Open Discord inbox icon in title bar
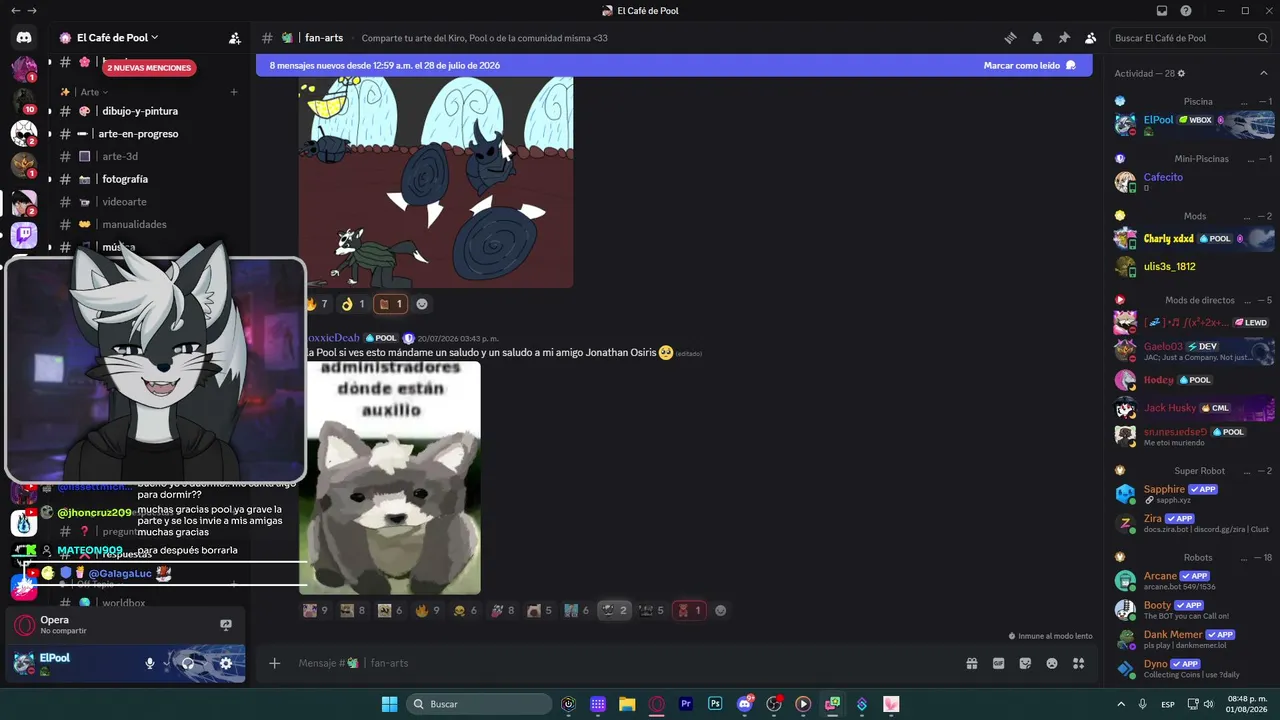 (x=1162, y=11)
